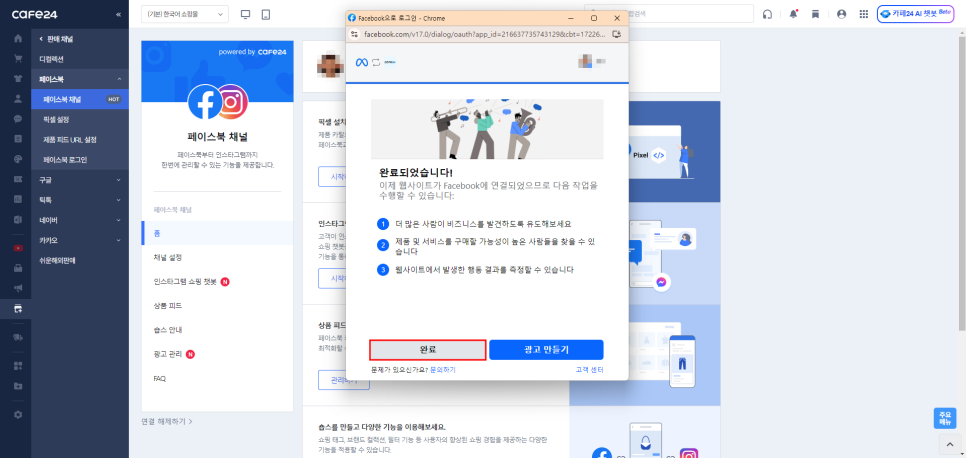
Task: Collapse sidebar with double-chevron icon
Action: [118, 14]
